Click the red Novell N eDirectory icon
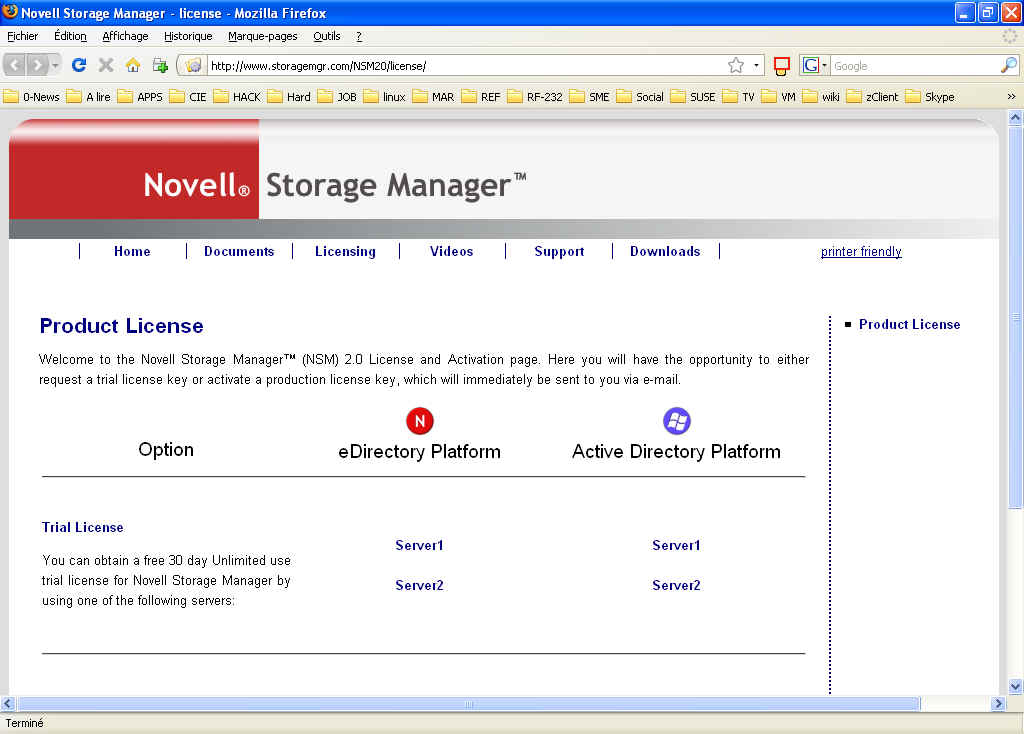This screenshot has height=734, width=1024. [x=420, y=421]
